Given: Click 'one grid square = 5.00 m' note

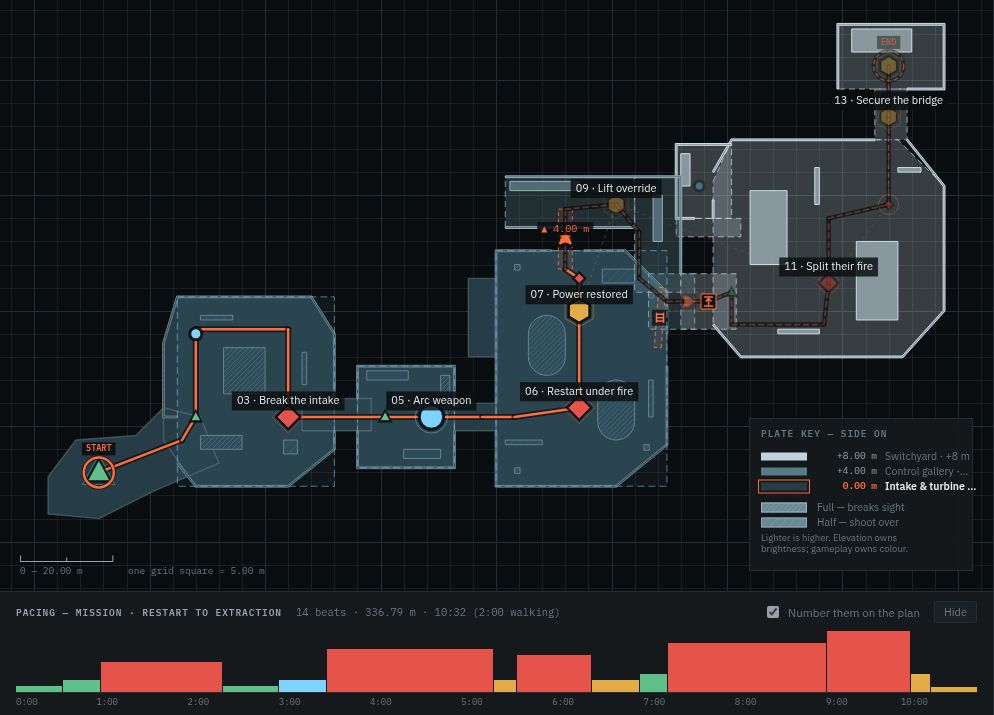Looking at the screenshot, I should tap(197, 570).
